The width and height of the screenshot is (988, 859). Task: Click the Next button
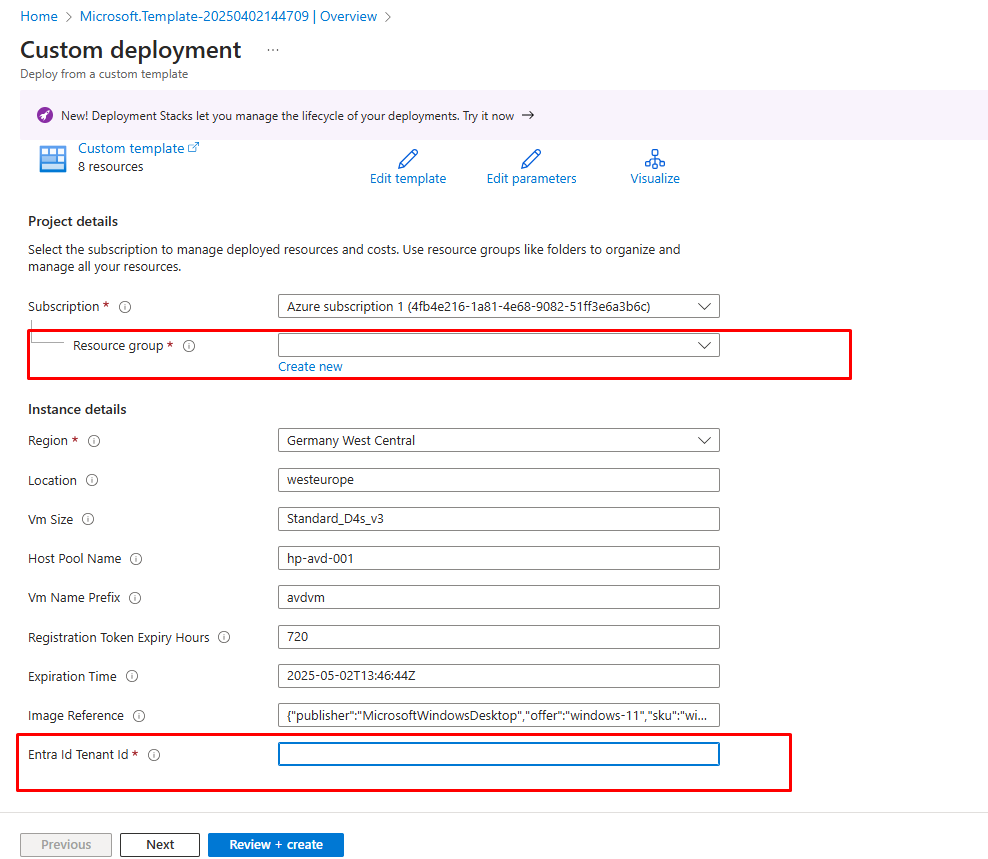tap(160, 845)
